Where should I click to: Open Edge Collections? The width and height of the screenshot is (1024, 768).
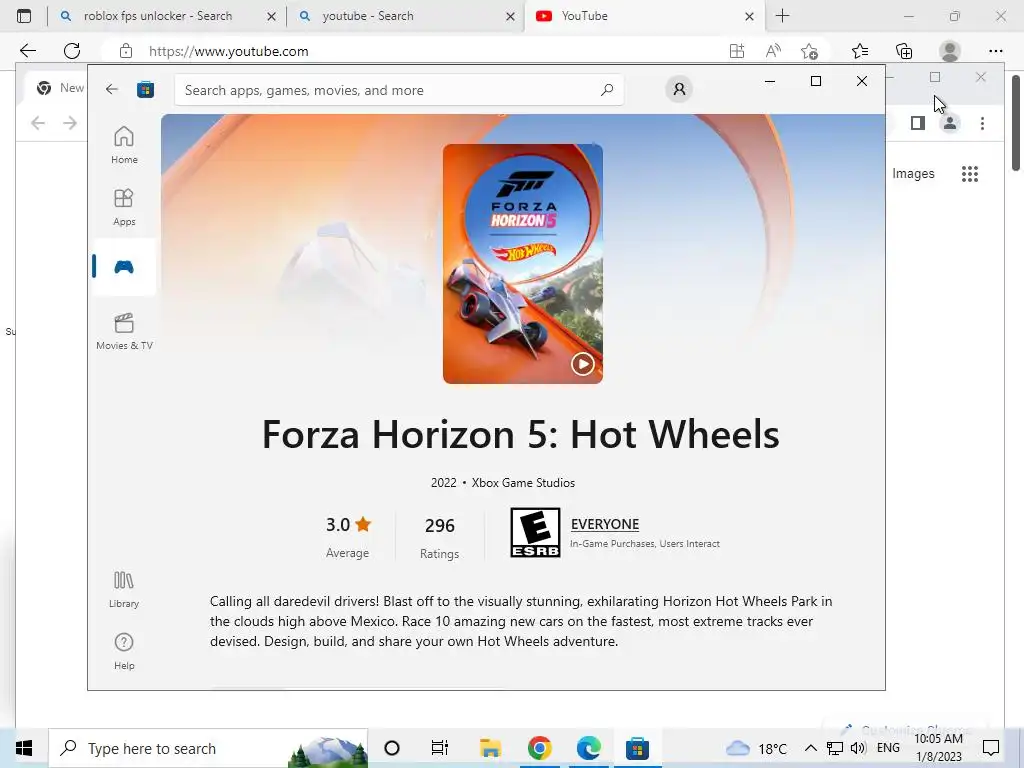click(904, 51)
